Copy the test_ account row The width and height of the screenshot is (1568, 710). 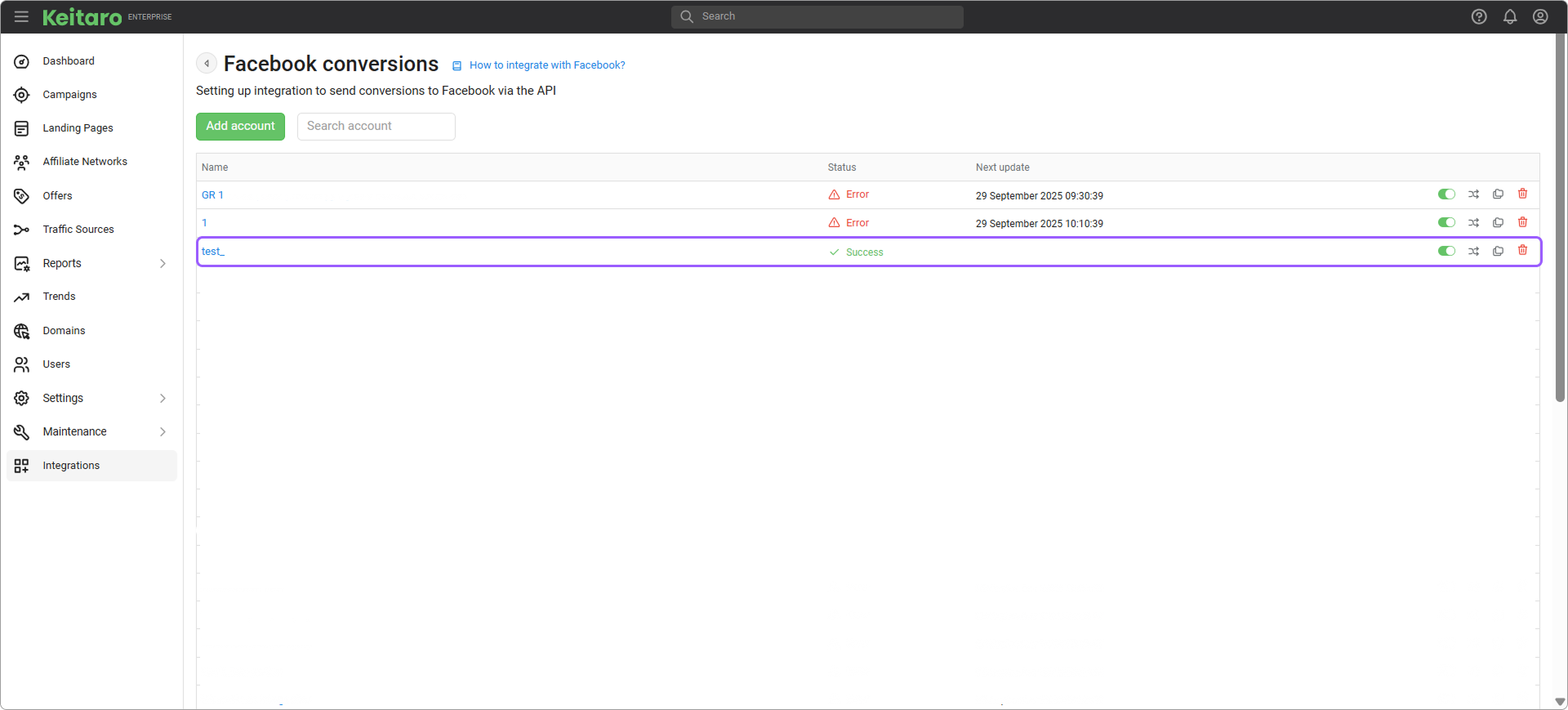click(x=1498, y=252)
